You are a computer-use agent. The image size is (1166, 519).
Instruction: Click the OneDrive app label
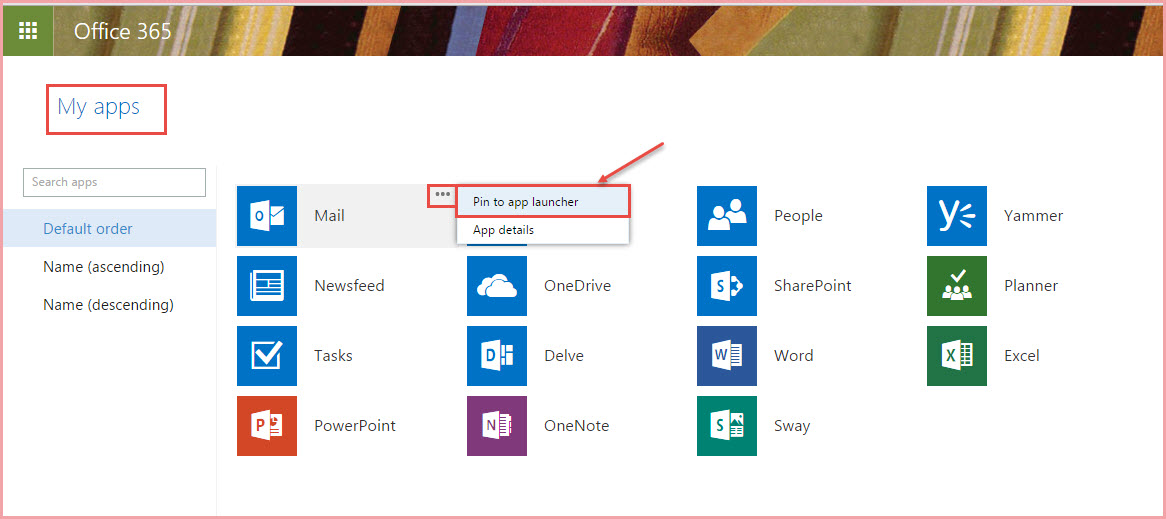coord(577,286)
